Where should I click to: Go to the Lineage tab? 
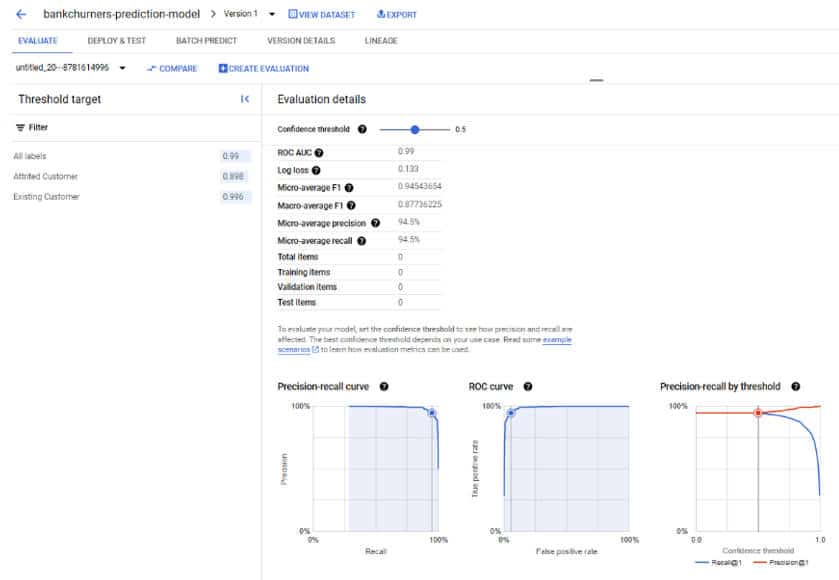(381, 41)
